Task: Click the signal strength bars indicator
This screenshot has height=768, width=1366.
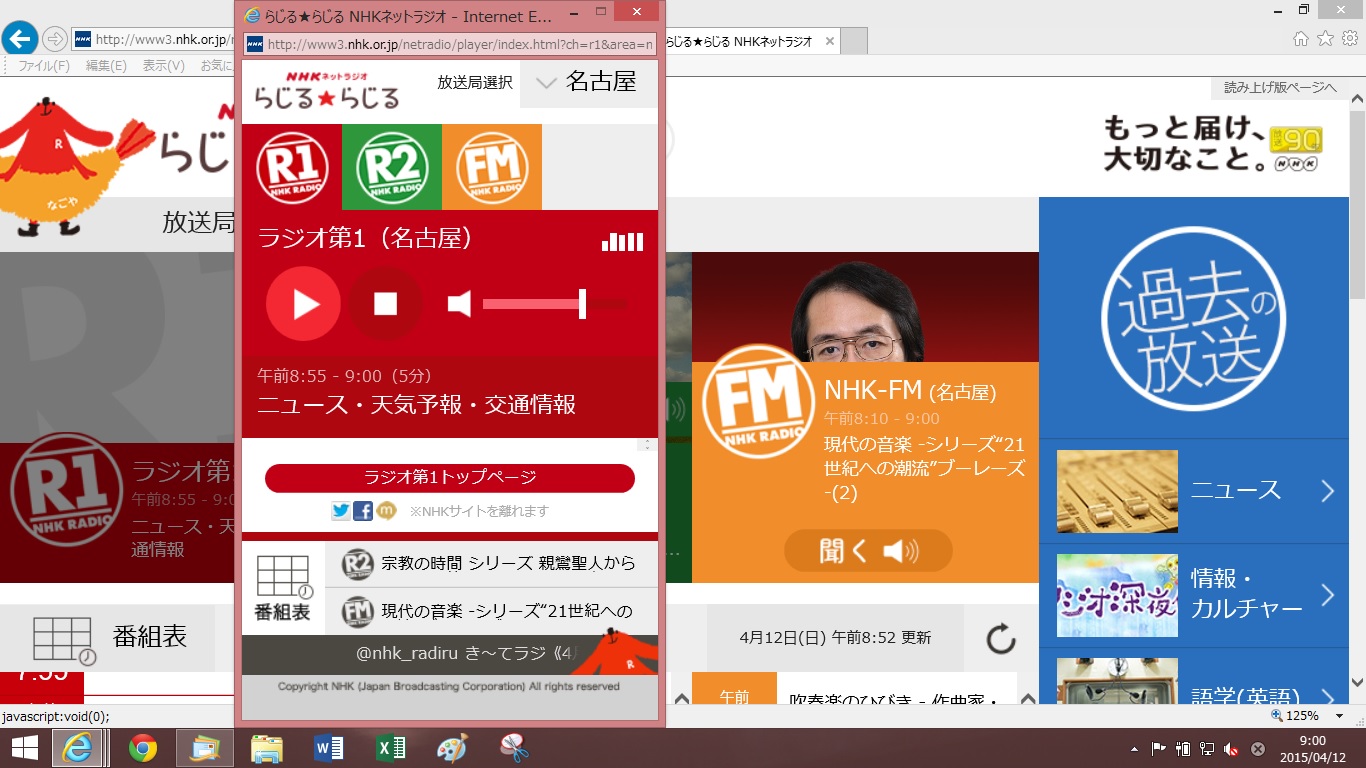Action: click(x=622, y=242)
